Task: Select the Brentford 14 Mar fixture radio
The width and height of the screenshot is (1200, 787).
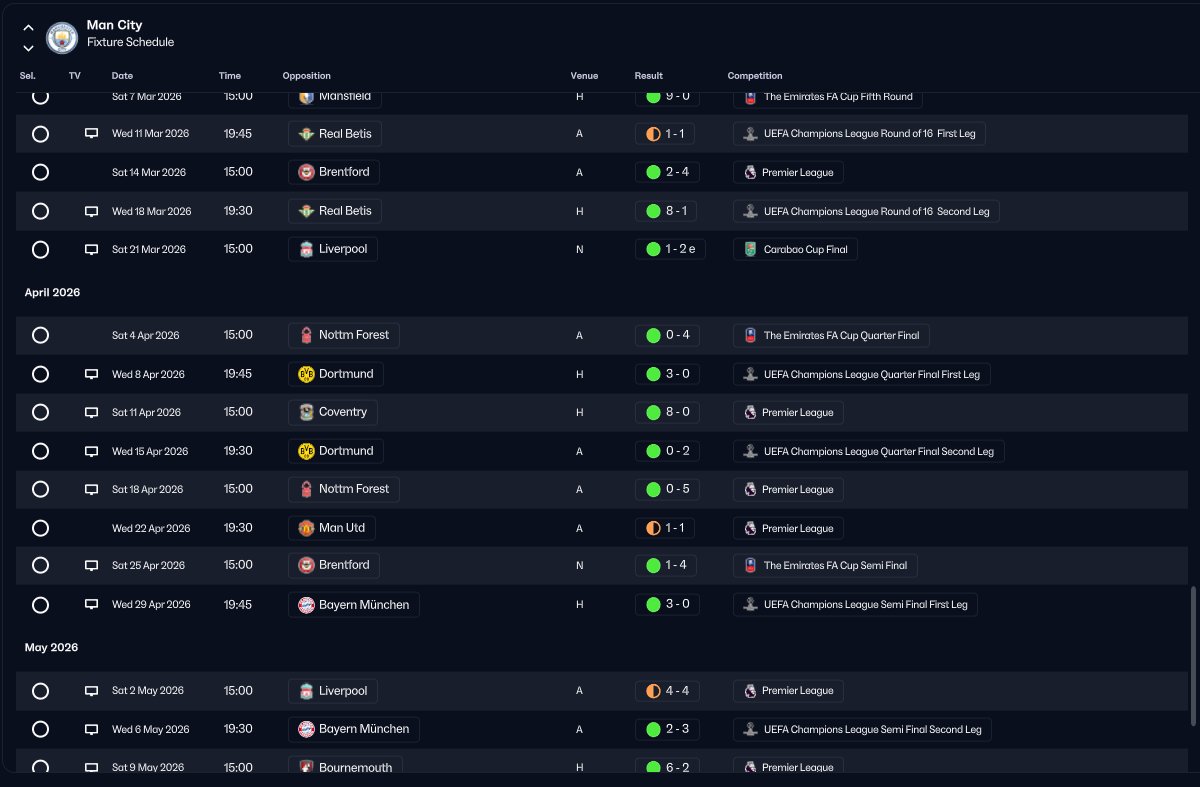Action: [40, 172]
